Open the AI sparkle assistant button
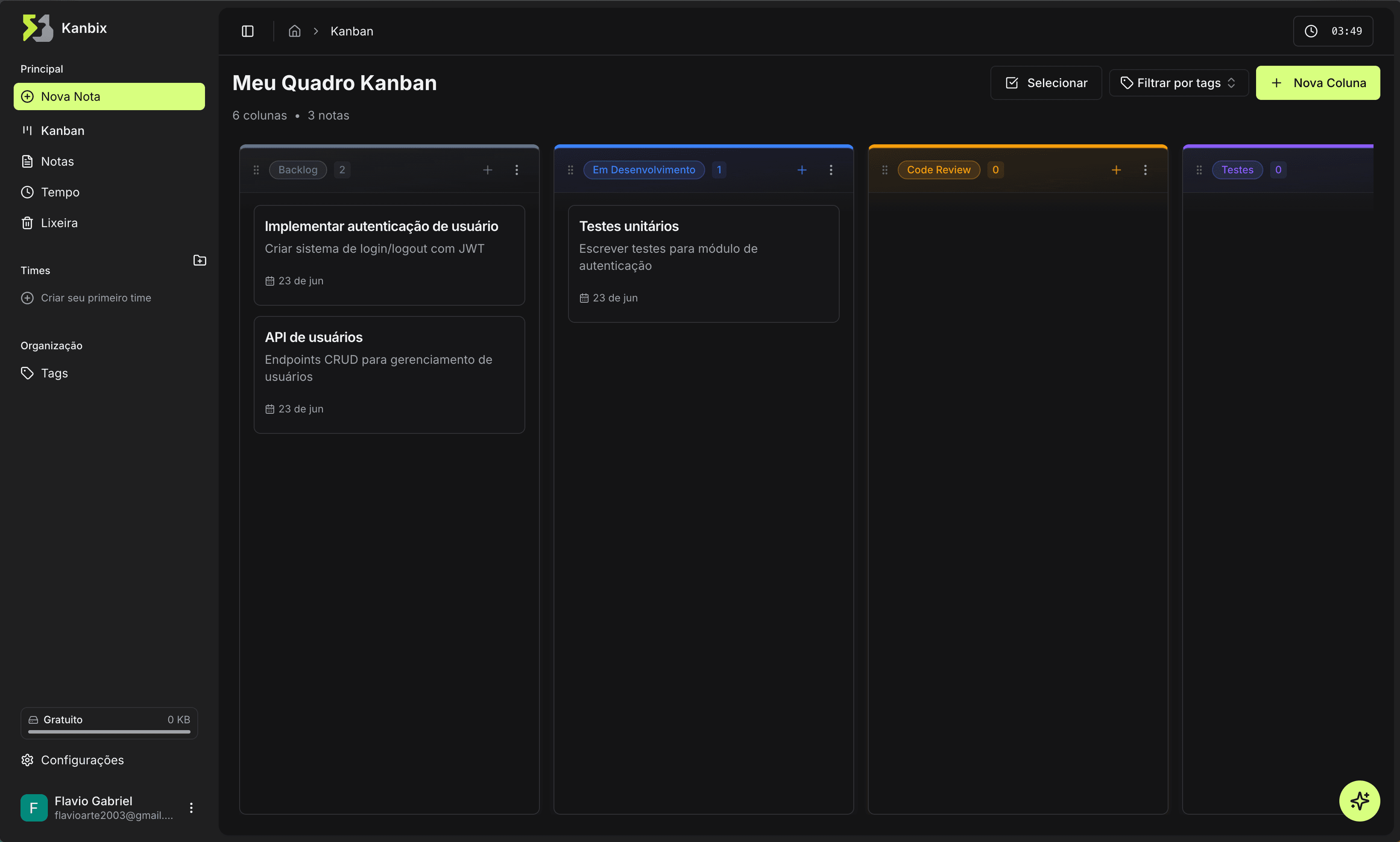 click(x=1360, y=801)
